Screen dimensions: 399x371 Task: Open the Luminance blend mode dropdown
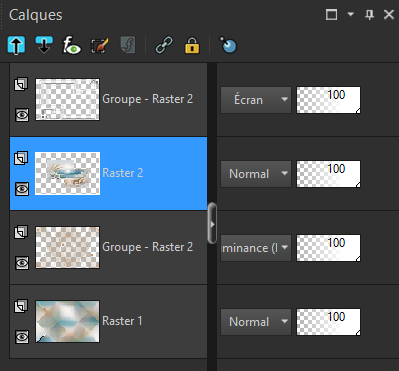click(256, 248)
